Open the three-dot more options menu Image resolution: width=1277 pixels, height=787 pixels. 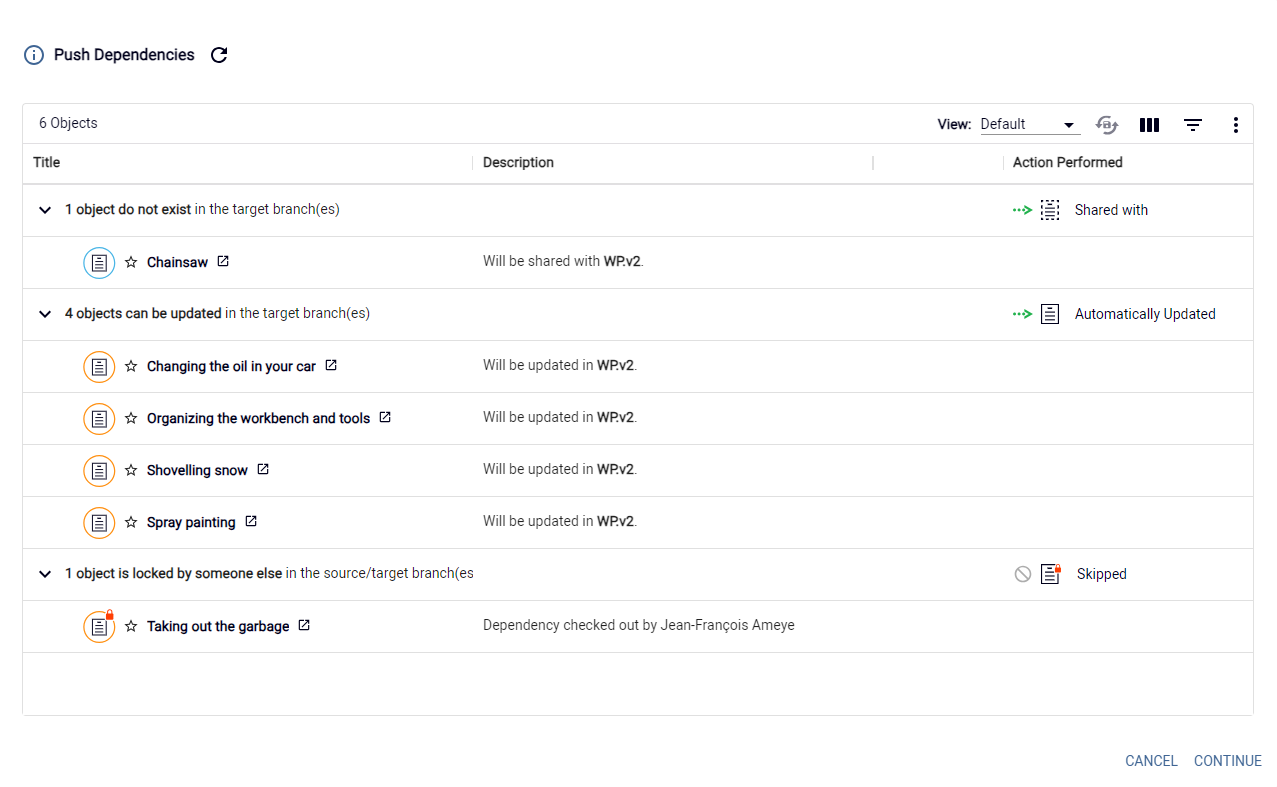point(1236,125)
